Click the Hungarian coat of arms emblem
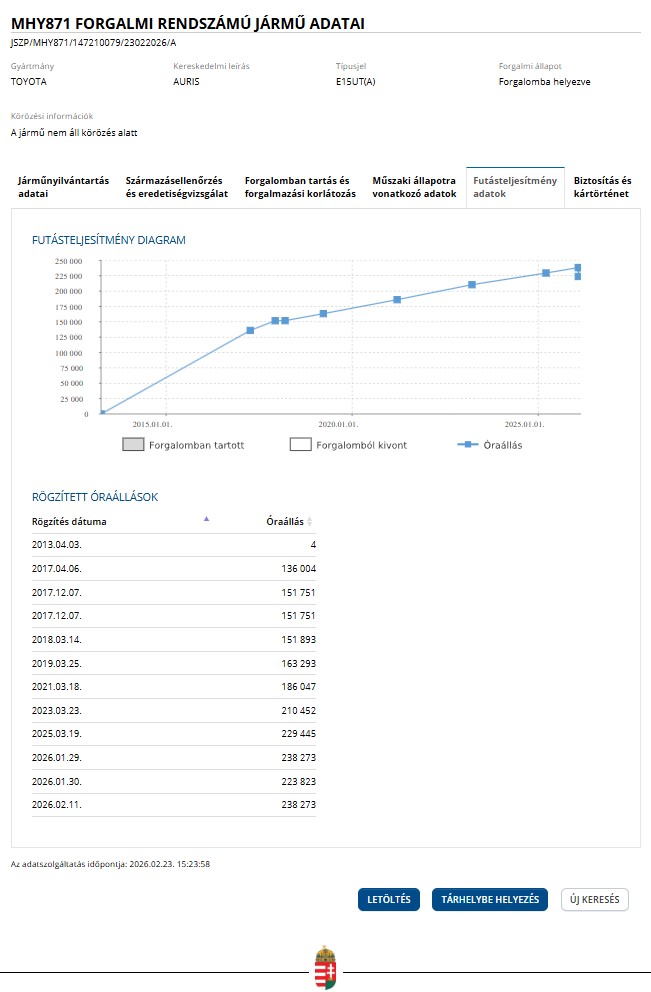The width and height of the screenshot is (651, 992). point(326,967)
